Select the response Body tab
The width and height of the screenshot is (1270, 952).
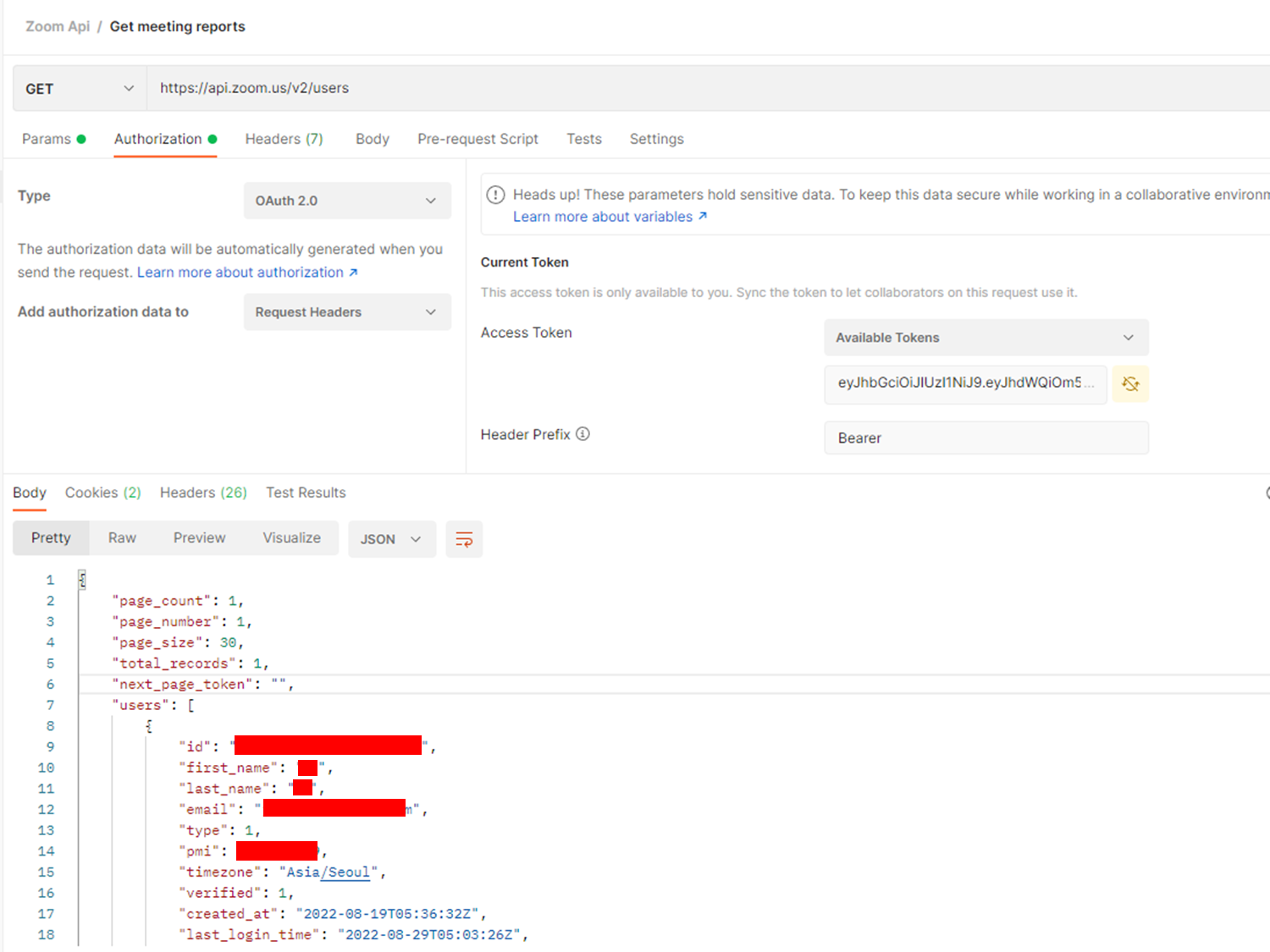click(30, 493)
